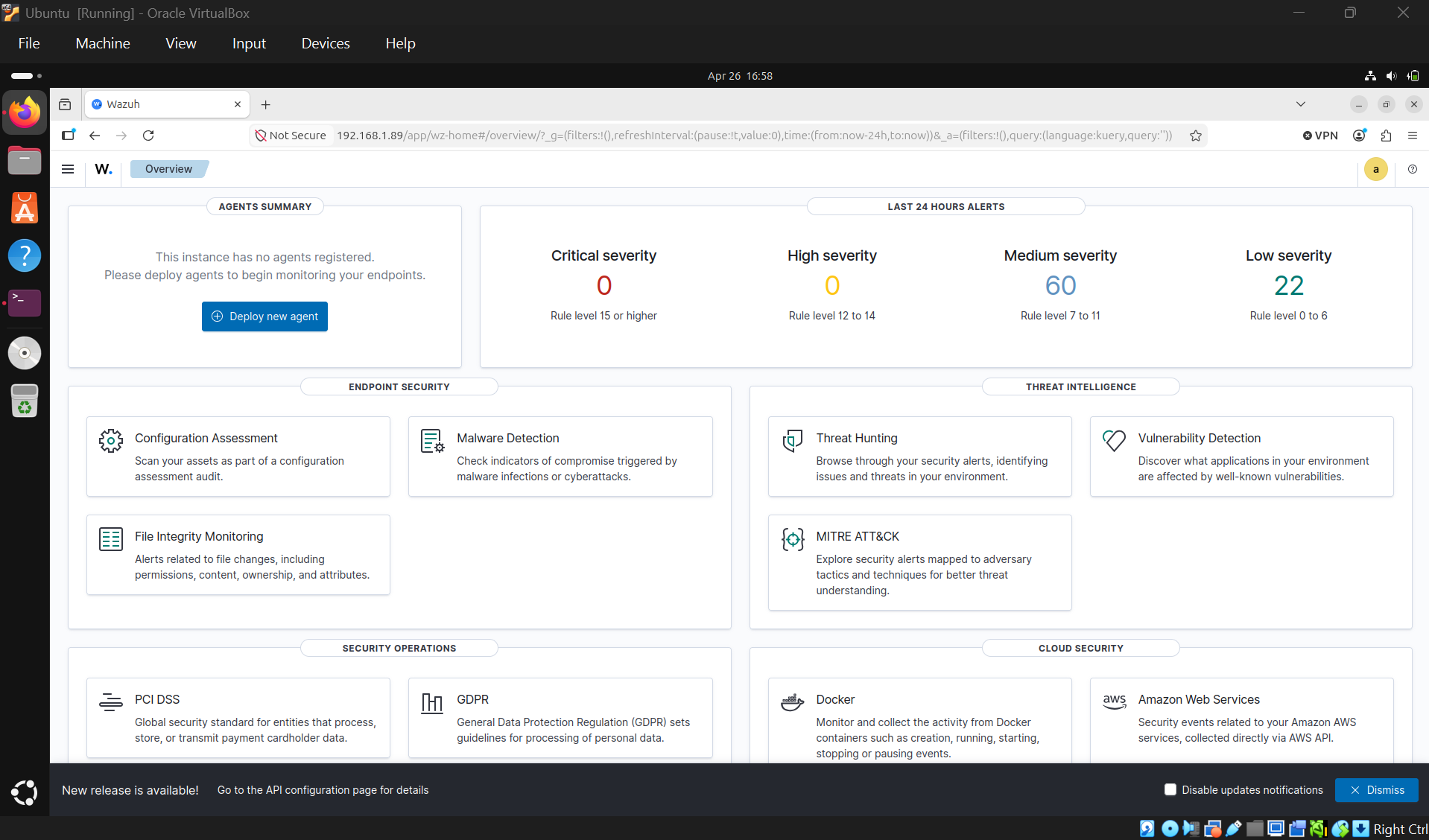1429x840 pixels.
Task: Click the Configuration Assessment gear icon
Action: [x=111, y=441]
